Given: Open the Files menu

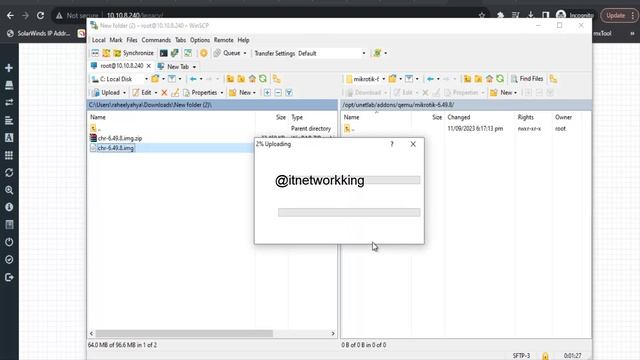Looking at the screenshot, I should click(132, 40).
